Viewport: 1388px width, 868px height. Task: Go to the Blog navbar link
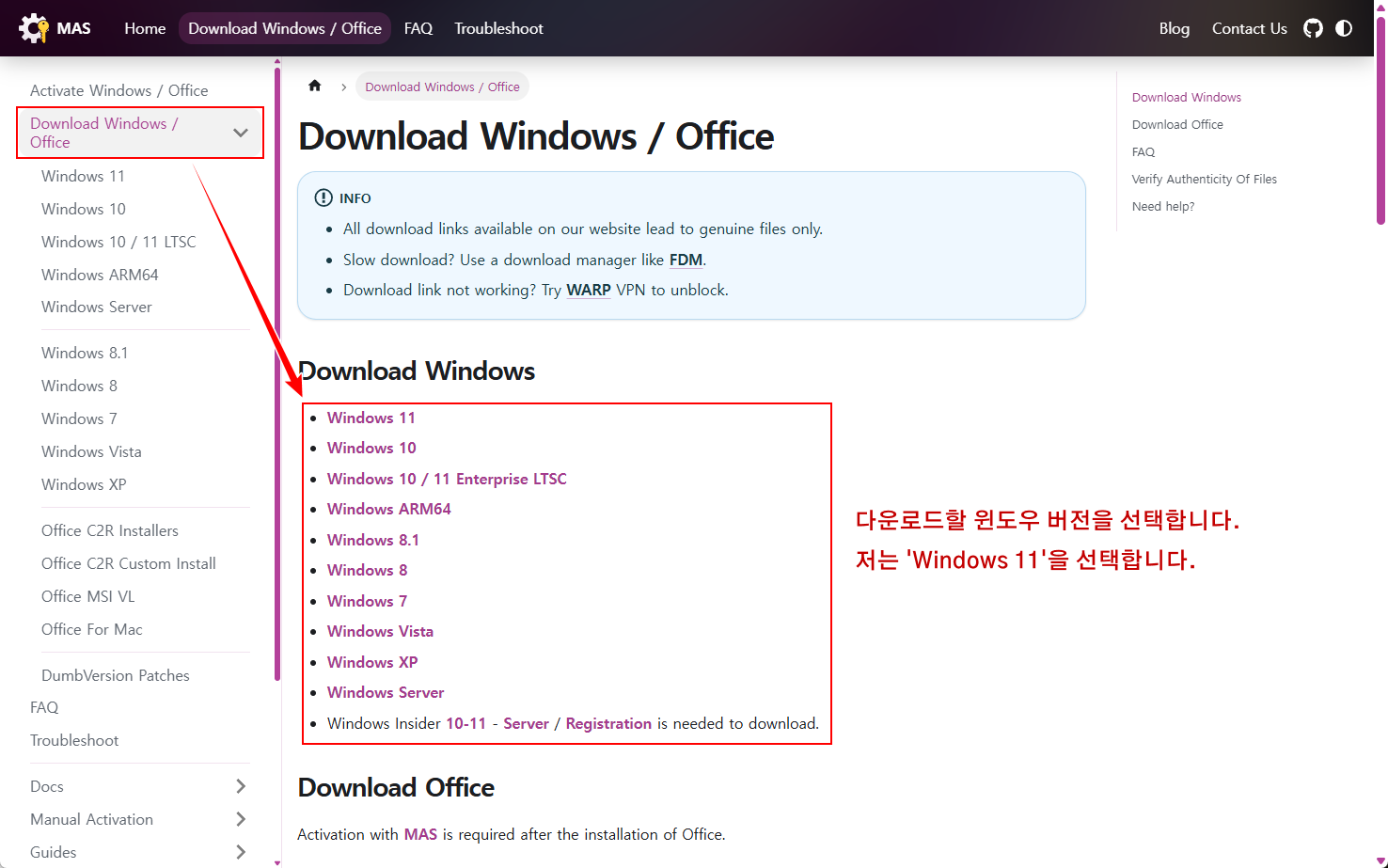click(x=1174, y=28)
